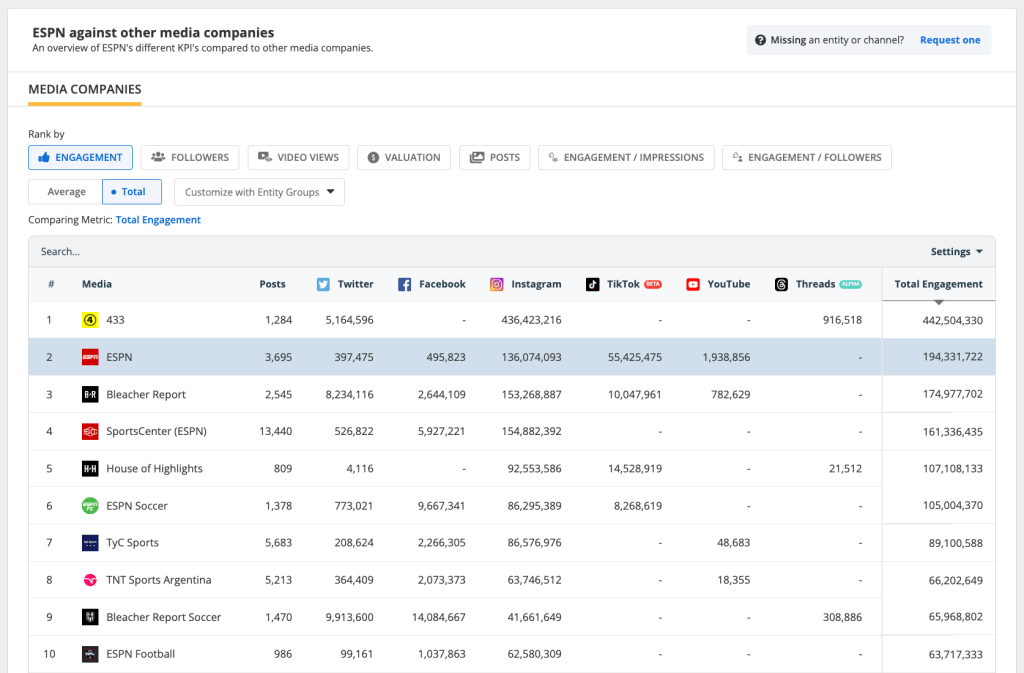This screenshot has width=1024, height=673.
Task: Select the Total option
Action: 132,192
